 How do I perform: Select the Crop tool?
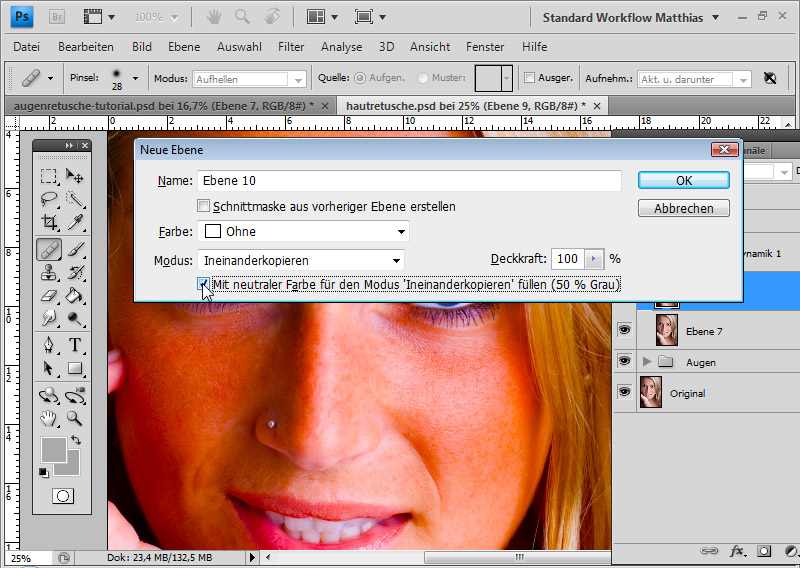tap(48, 223)
